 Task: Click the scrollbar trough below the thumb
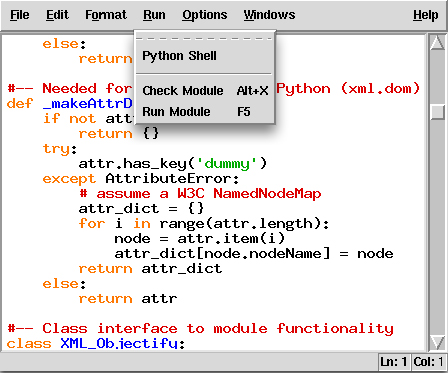tap(437, 227)
